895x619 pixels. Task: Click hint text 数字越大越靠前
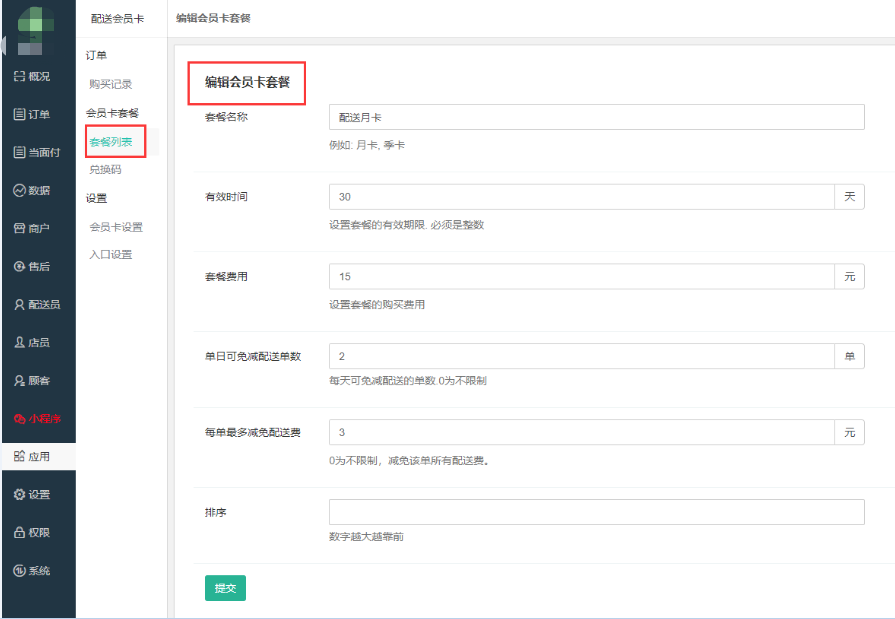point(366,537)
